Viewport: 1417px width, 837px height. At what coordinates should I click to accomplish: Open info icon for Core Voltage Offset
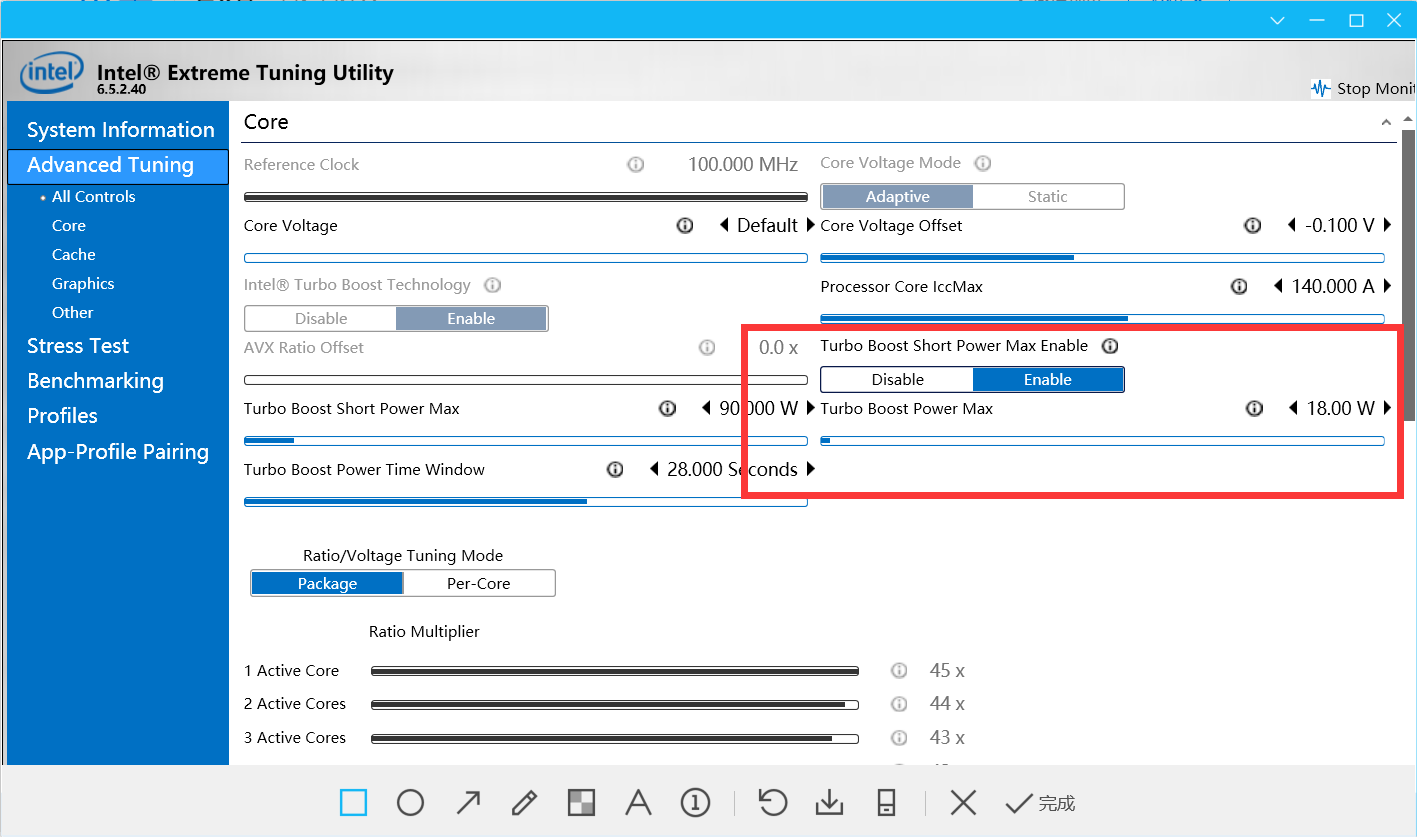(x=1252, y=226)
